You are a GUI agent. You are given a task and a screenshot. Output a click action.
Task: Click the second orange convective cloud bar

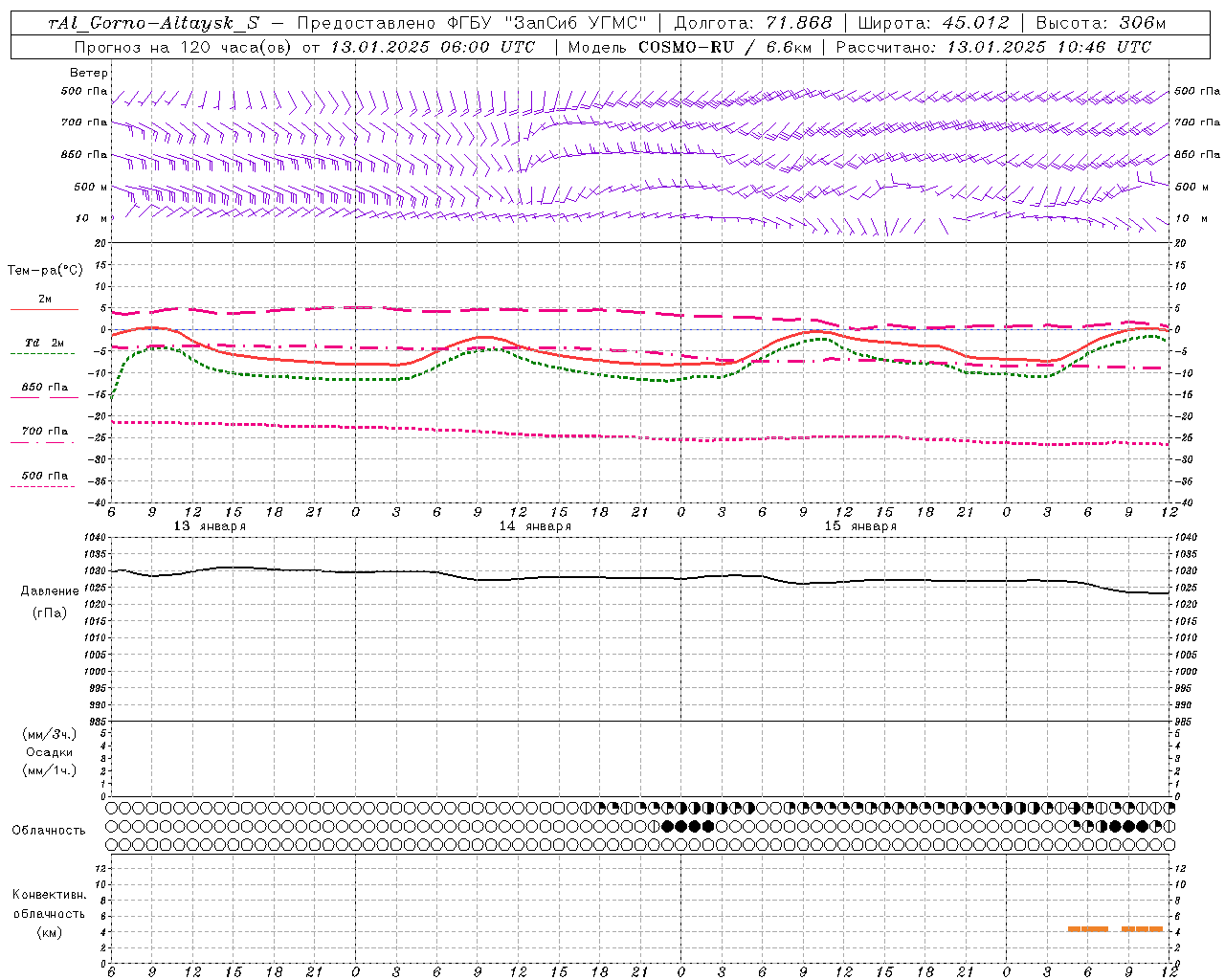(1143, 928)
